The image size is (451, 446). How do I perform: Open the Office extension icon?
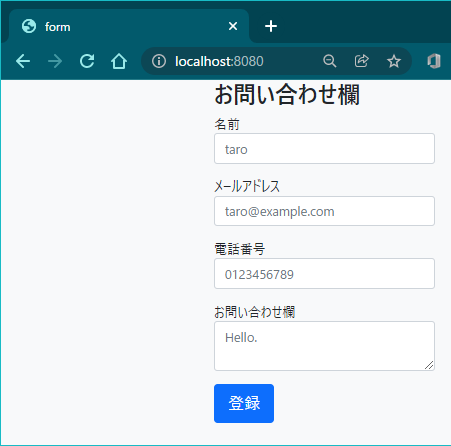point(434,61)
